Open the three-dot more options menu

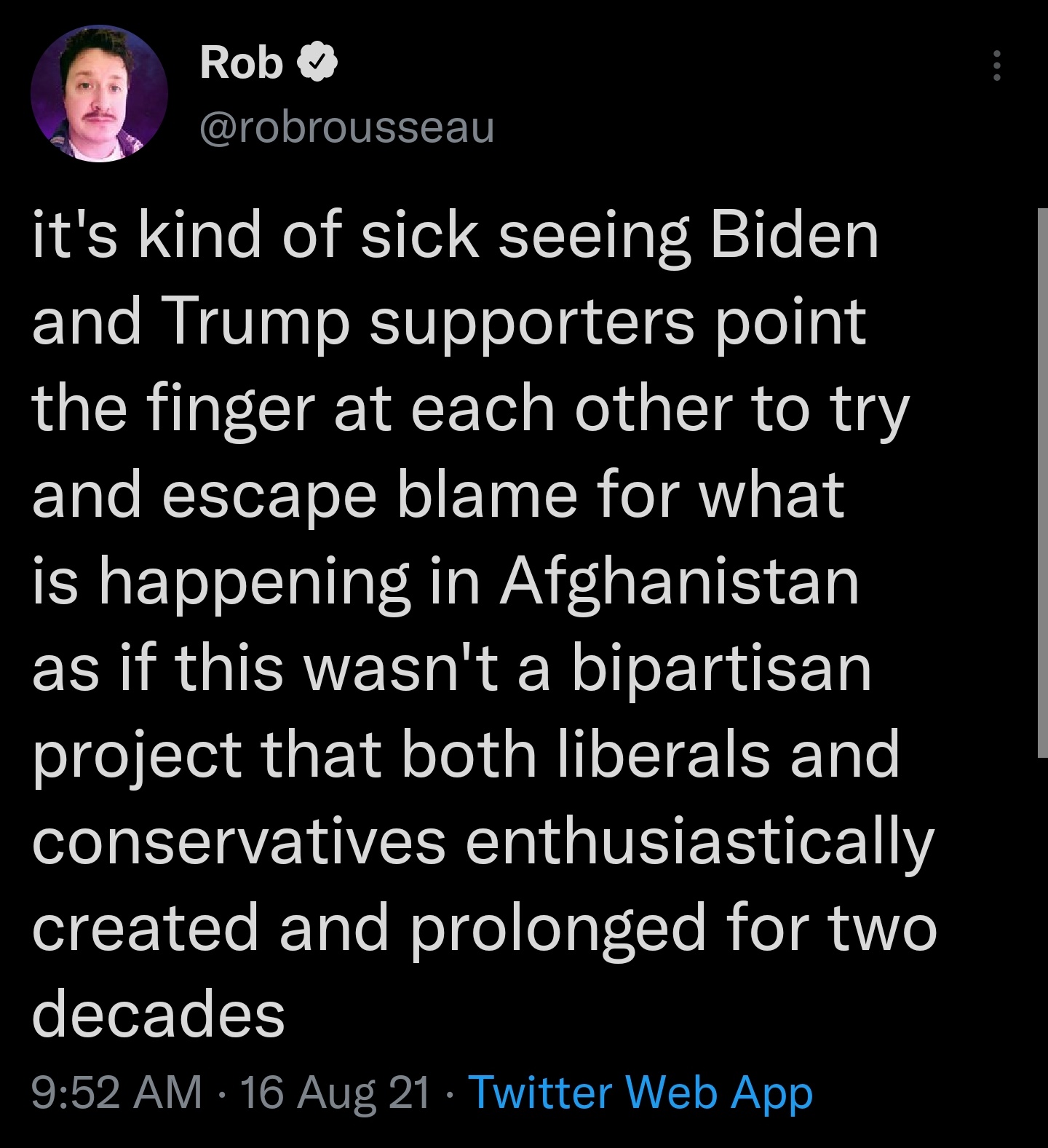(997, 66)
